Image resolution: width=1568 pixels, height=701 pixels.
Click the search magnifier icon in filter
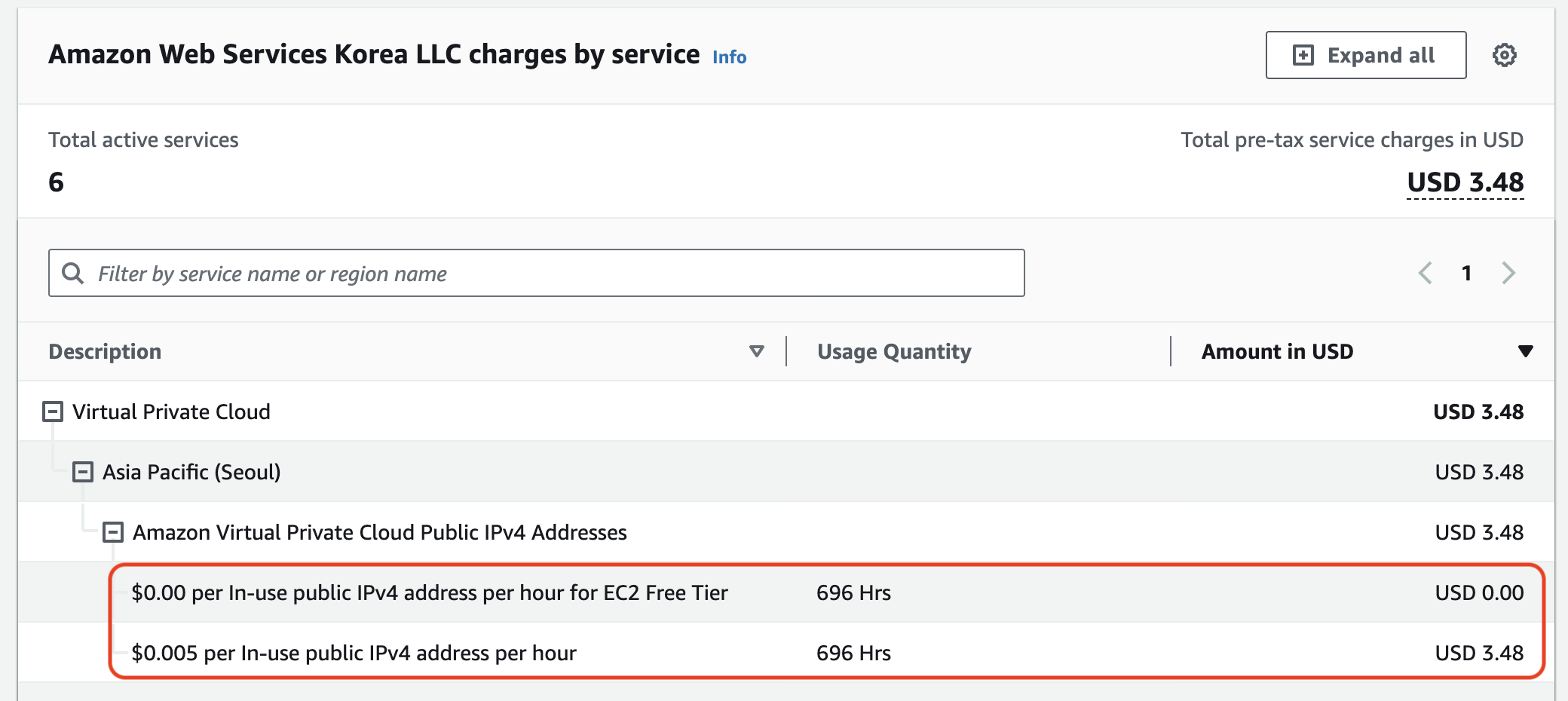click(72, 273)
